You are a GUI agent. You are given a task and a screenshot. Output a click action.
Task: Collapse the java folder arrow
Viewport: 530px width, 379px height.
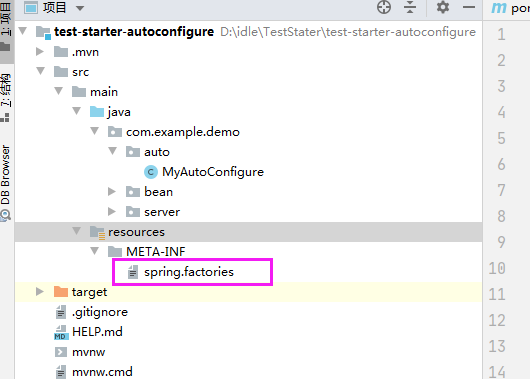(x=77, y=111)
